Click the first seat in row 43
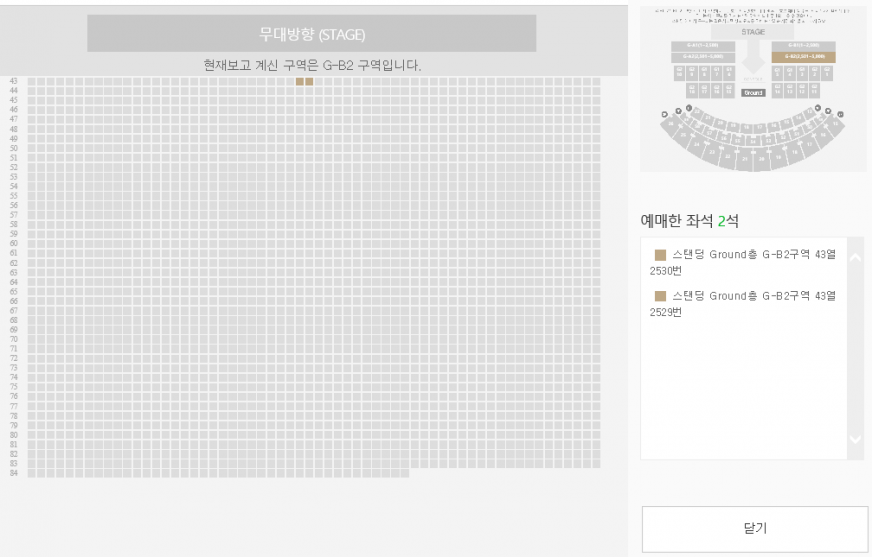Screen dimensions: 872x557 pos(32,81)
